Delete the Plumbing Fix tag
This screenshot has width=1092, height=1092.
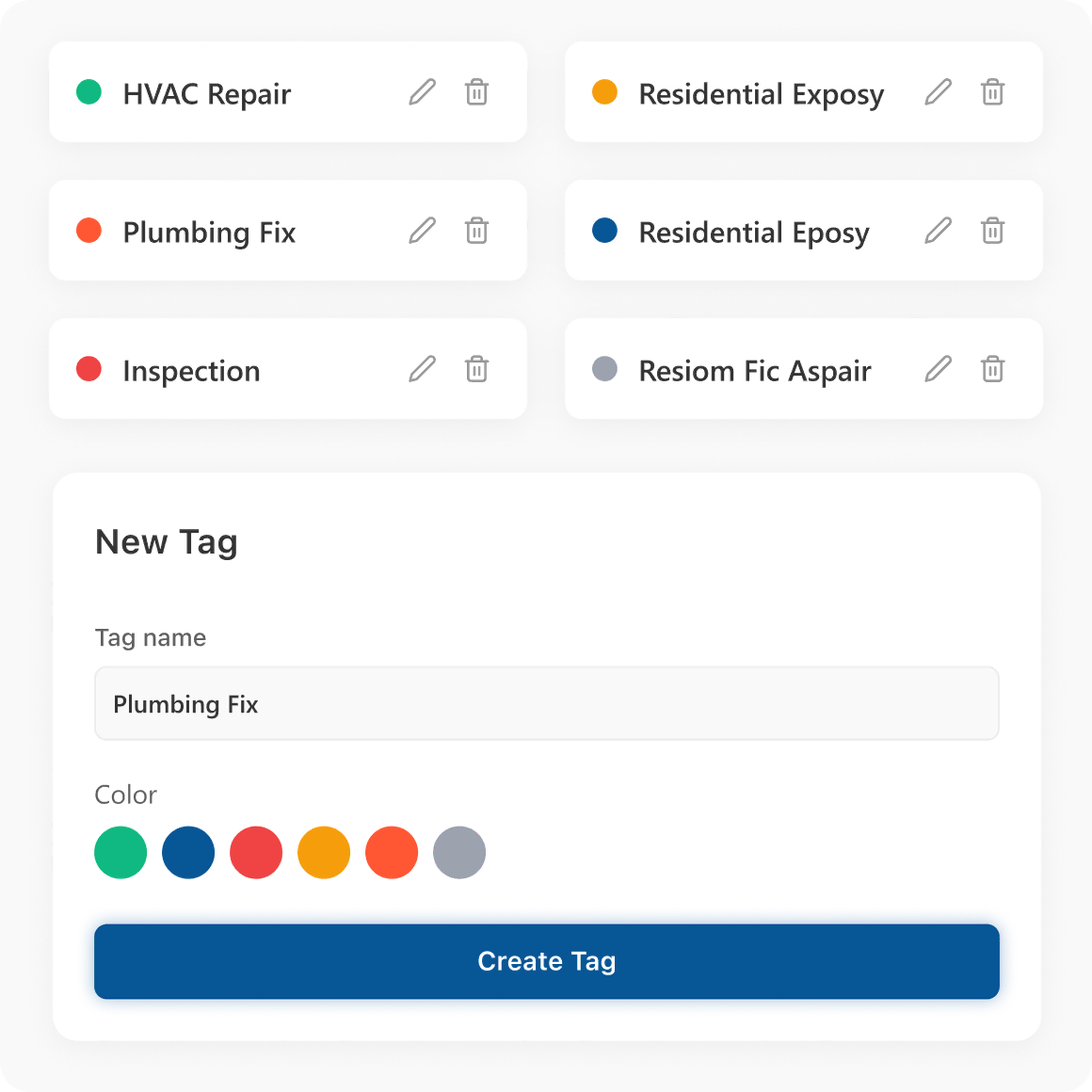coord(477,231)
